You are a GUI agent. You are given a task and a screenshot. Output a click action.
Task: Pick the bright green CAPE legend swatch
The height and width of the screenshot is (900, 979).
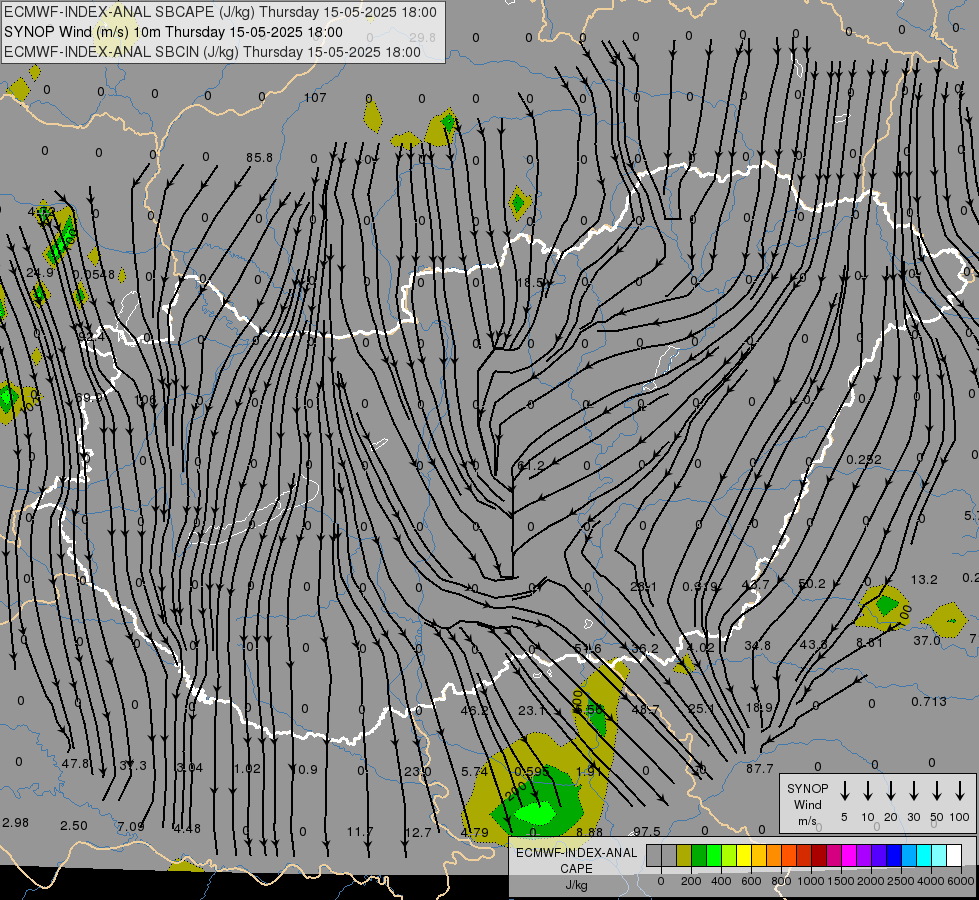pos(714,855)
